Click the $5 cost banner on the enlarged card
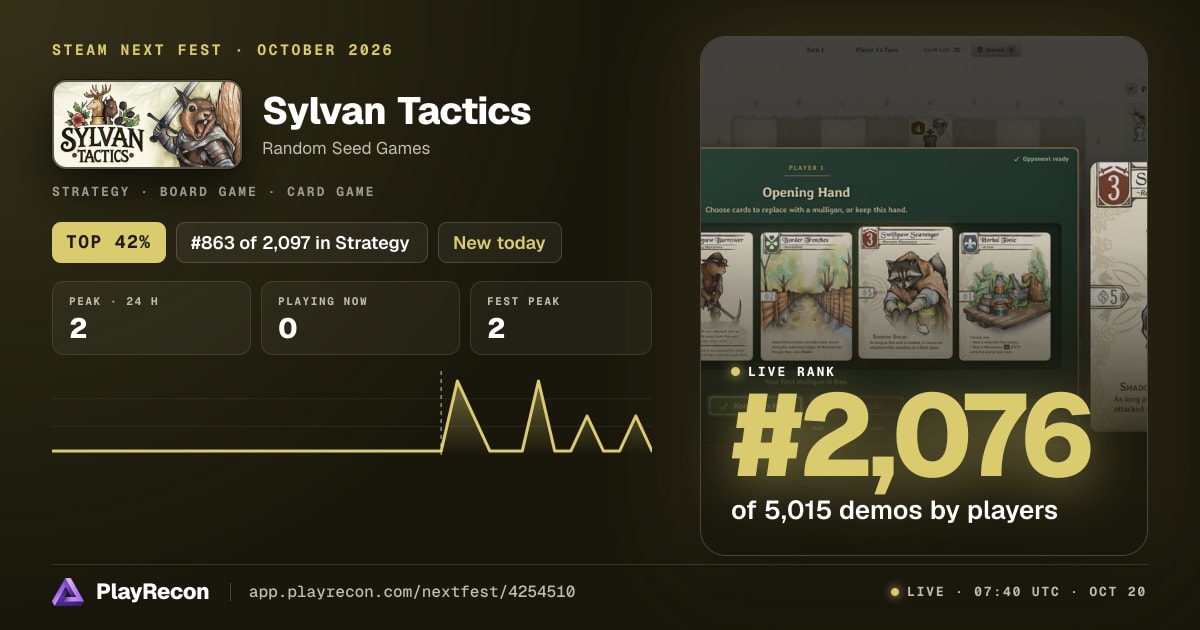Screen dimensions: 1200x630 1111,297
